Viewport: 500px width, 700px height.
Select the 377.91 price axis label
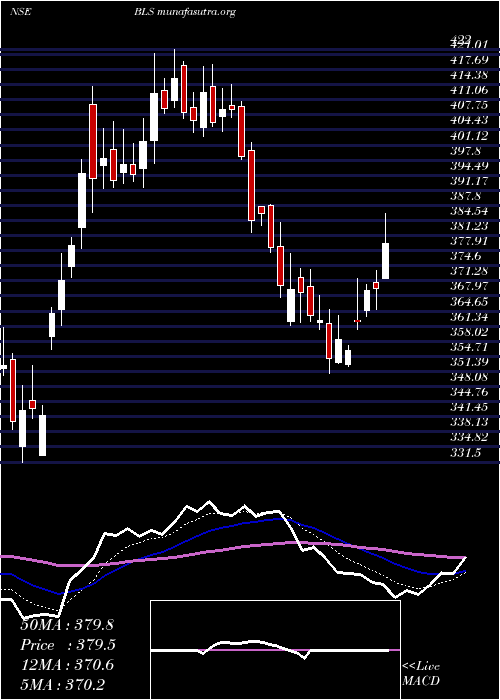[469, 241]
